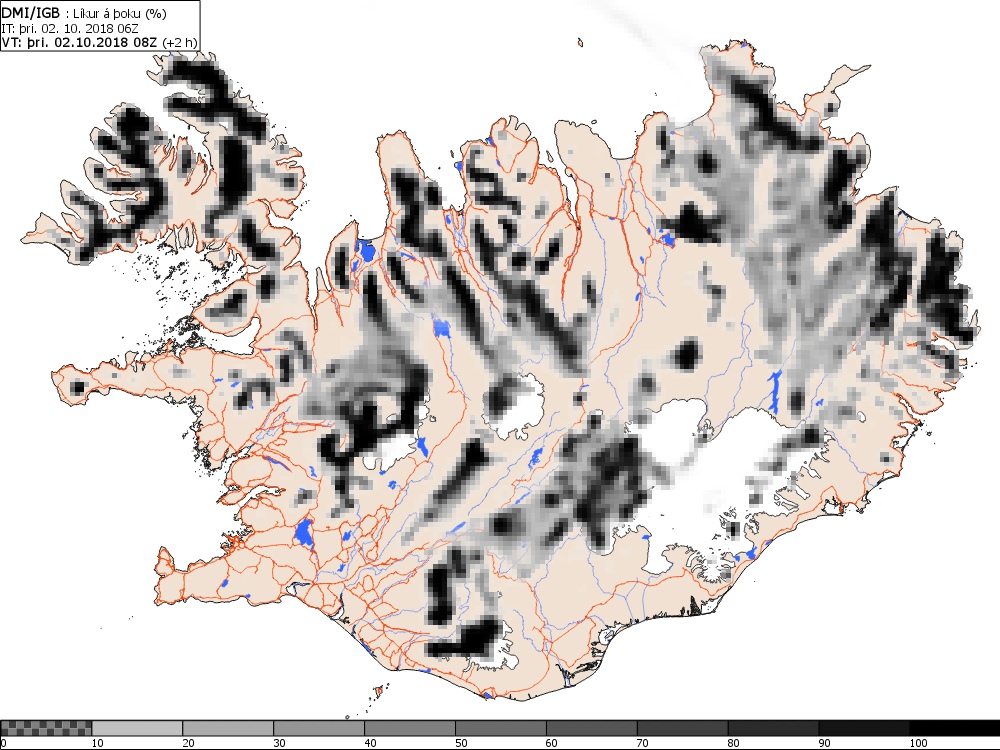This screenshot has height=750, width=1000.
Task: Click the large blue lake Þingvallavatn in southwest
Action: point(304,533)
